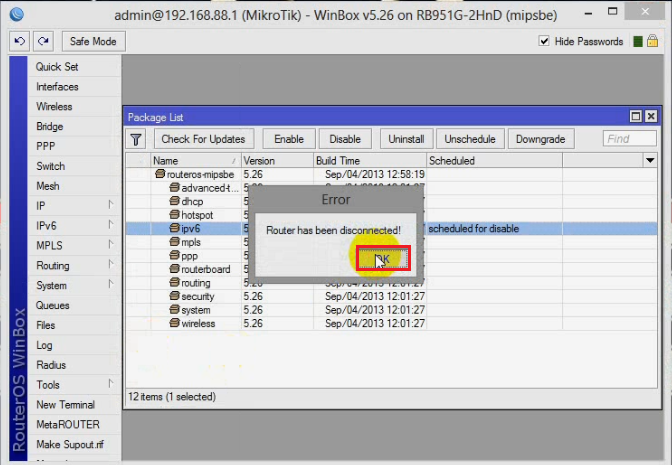Open the Switch menu

point(51,166)
